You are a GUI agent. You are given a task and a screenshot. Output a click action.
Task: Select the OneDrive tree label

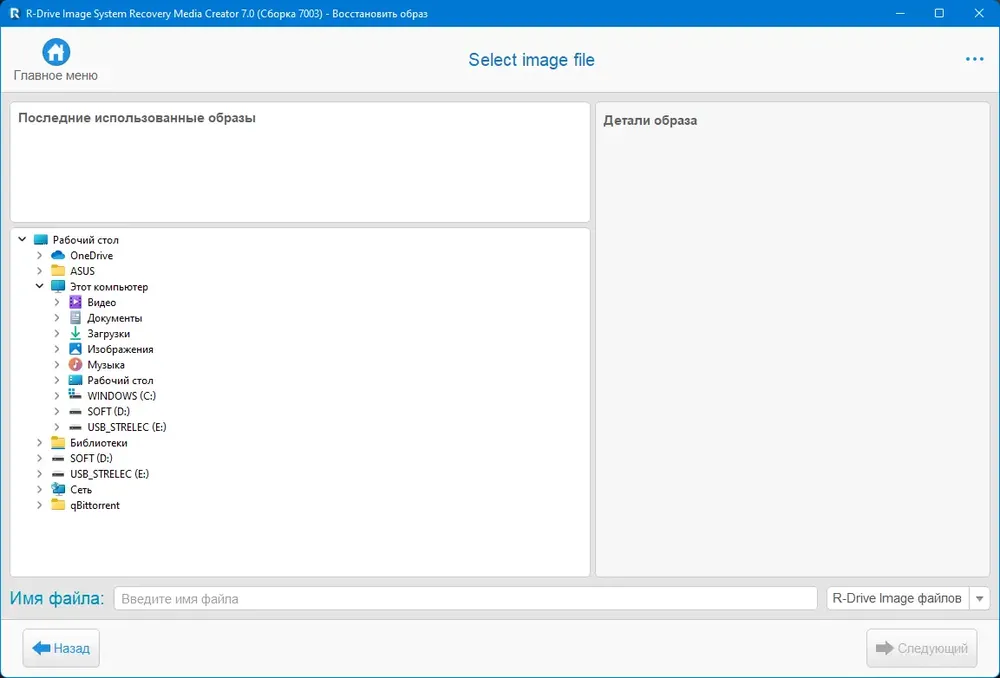pos(91,255)
